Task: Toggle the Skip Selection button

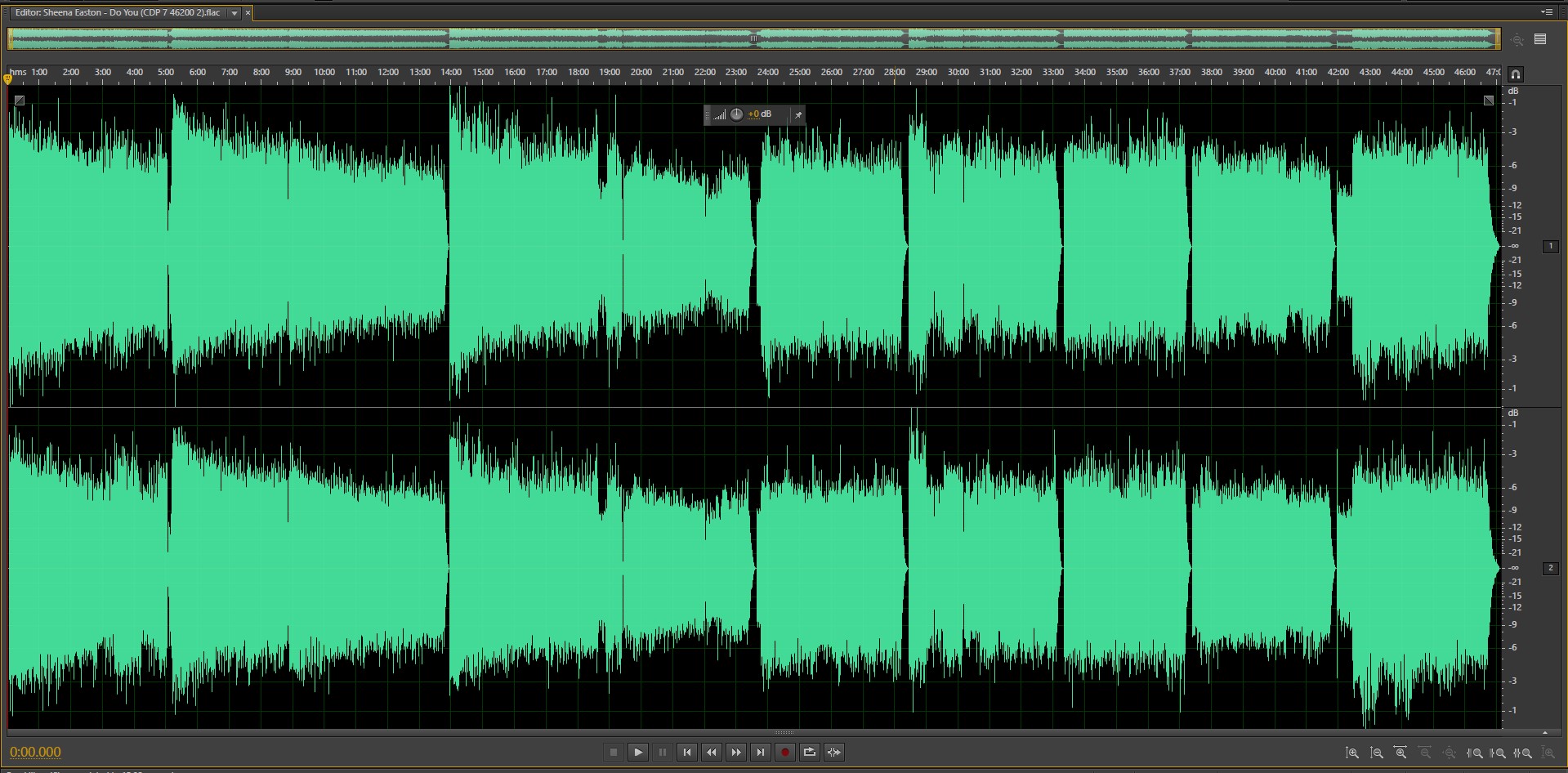Action: point(834,753)
